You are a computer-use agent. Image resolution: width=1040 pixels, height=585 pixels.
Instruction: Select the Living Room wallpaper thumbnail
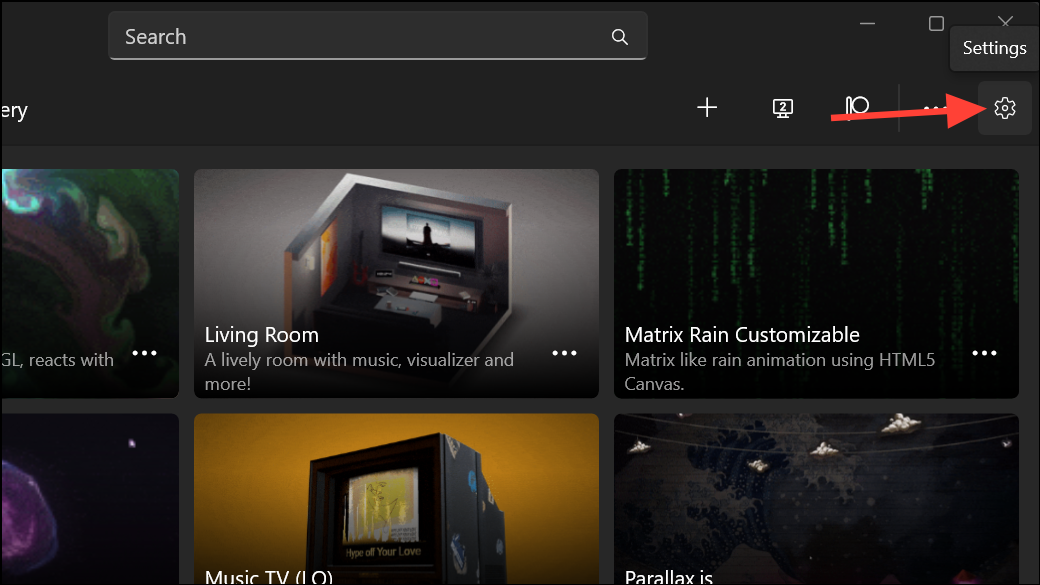(x=396, y=283)
